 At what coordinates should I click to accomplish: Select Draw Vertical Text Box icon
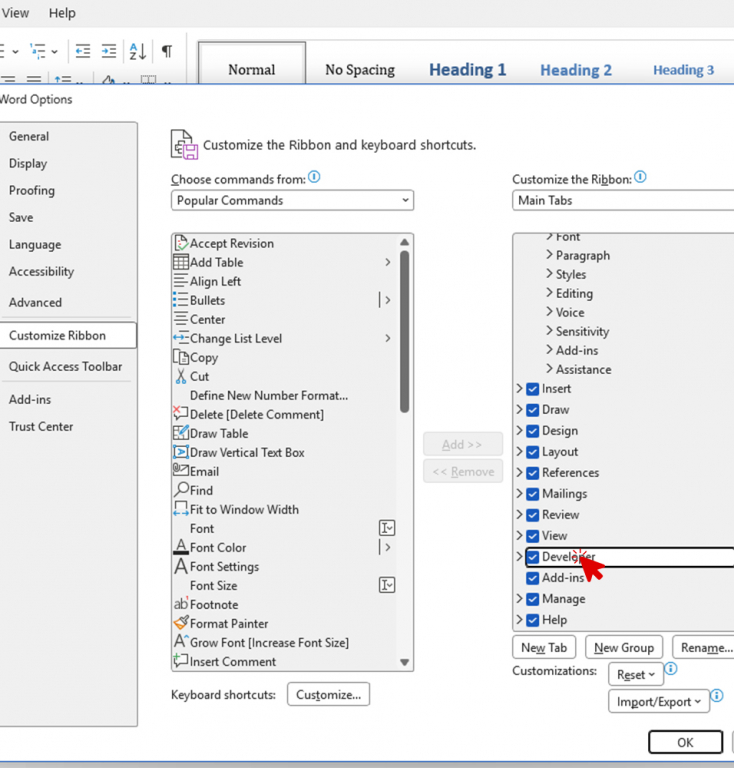(x=181, y=452)
